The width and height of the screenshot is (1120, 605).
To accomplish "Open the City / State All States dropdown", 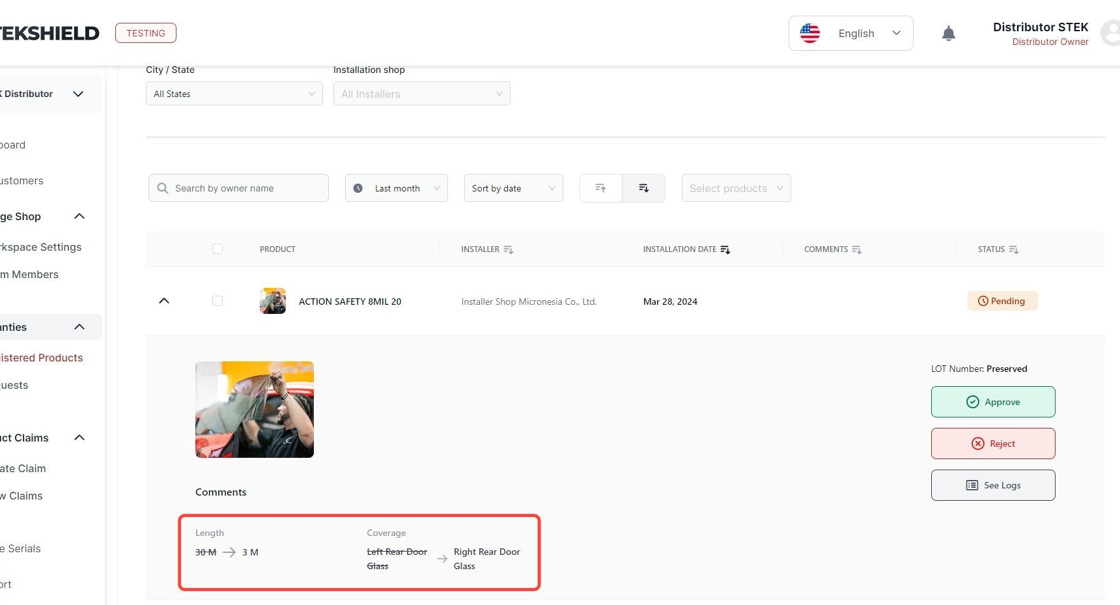I will 234,94.
